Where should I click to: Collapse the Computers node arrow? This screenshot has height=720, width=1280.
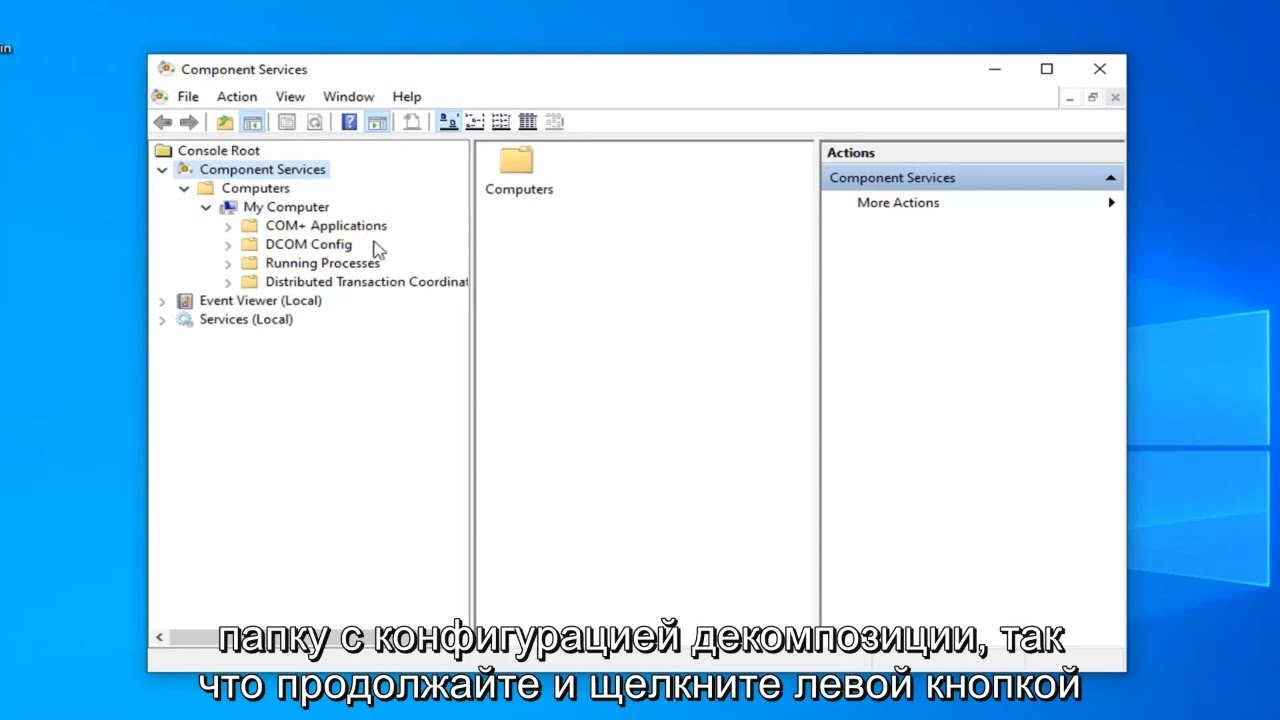[184, 188]
